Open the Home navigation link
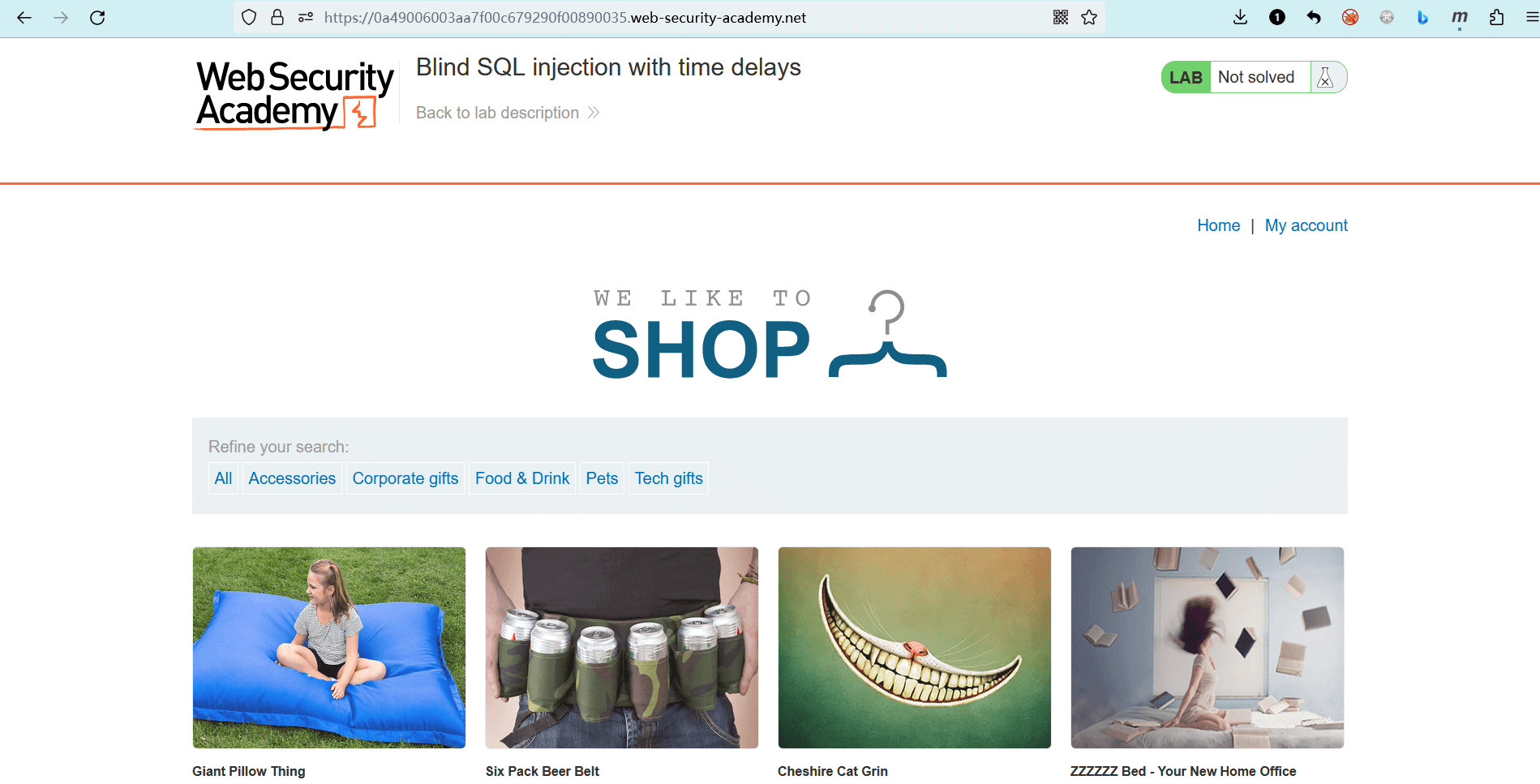Screen dimensions: 1540x784 click(1219, 225)
